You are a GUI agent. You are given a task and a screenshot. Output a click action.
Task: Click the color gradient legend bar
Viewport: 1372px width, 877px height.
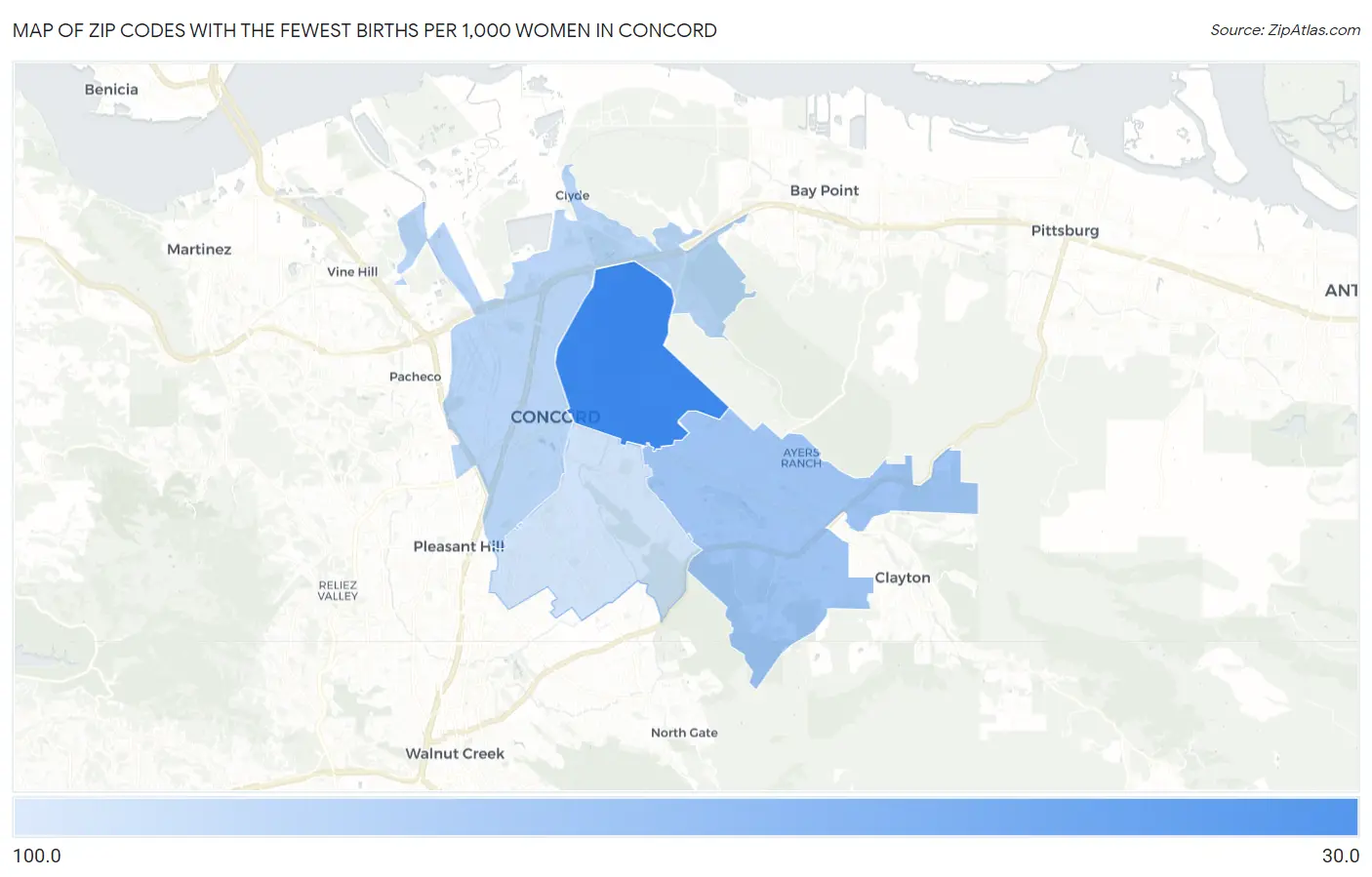pyautogui.click(x=686, y=817)
